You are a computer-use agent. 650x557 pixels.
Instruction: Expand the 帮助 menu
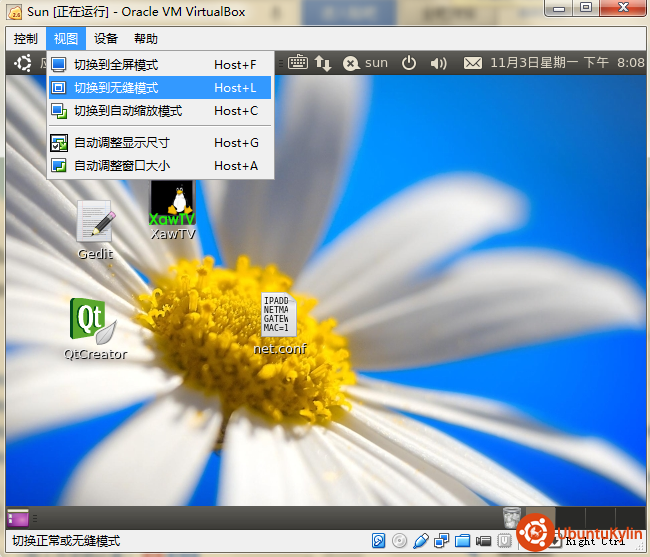coord(146,39)
